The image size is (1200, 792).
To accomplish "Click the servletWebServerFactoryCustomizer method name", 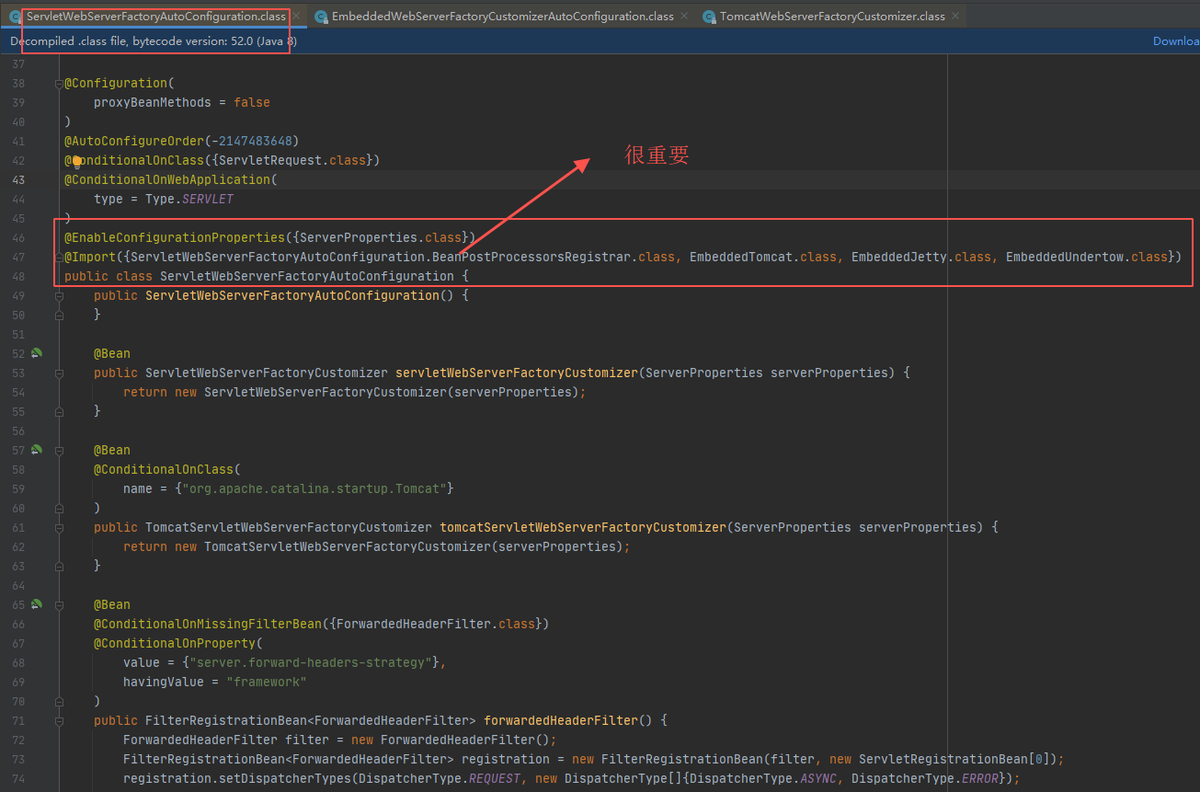I will coord(517,372).
